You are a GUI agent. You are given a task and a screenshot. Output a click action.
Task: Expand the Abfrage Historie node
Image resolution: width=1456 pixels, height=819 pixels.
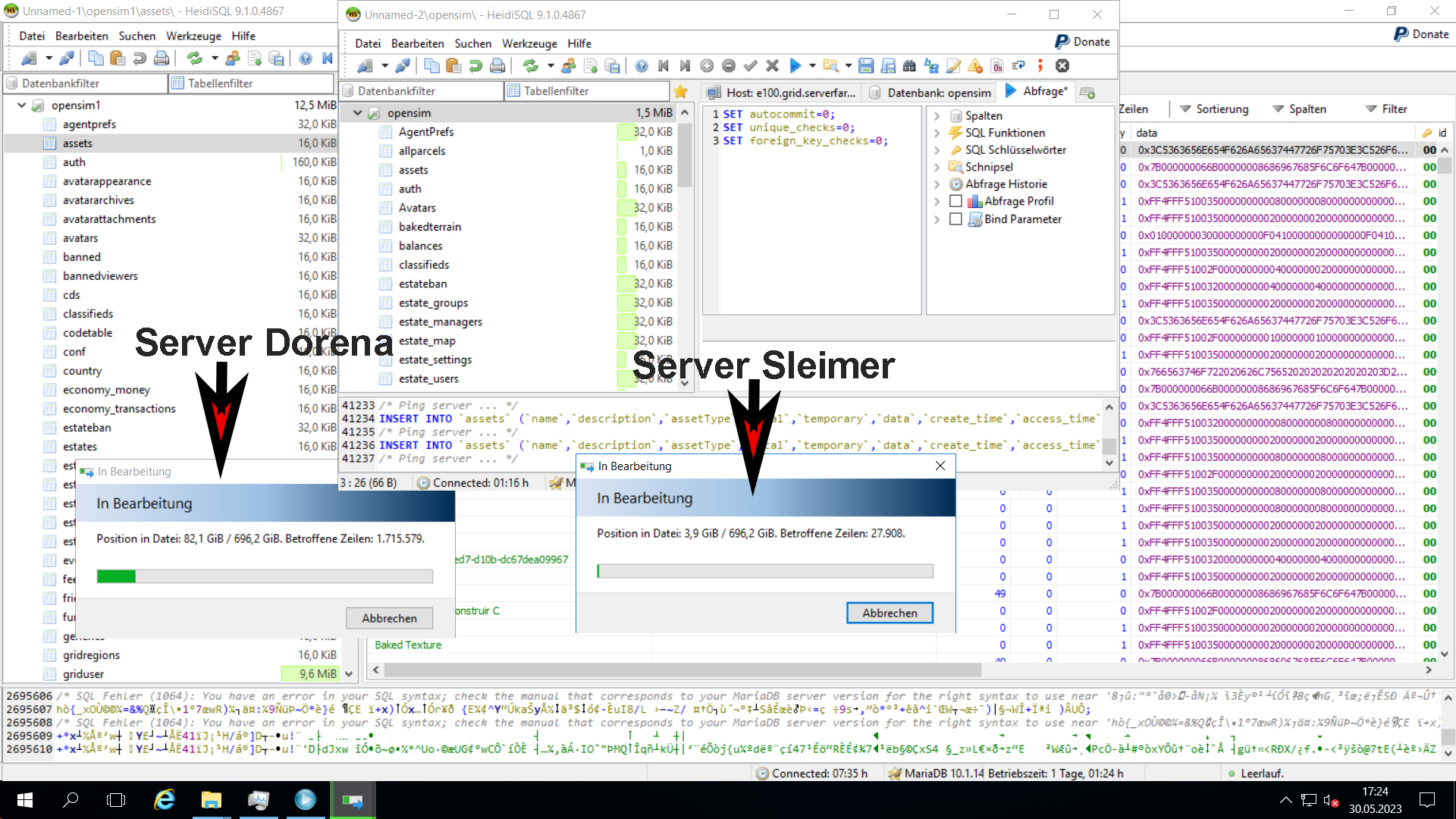pos(937,184)
